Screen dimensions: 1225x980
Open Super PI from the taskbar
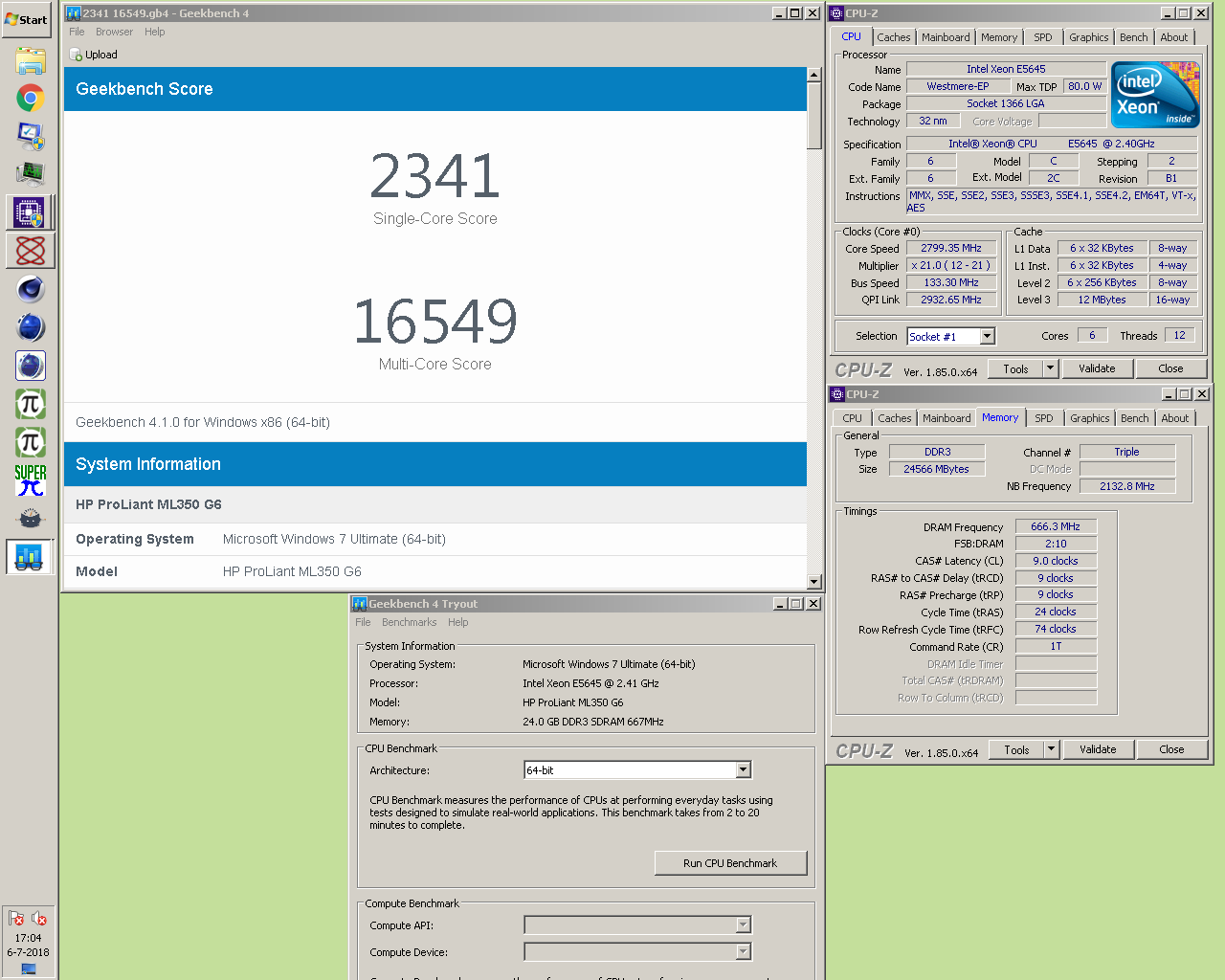pyautogui.click(x=31, y=479)
